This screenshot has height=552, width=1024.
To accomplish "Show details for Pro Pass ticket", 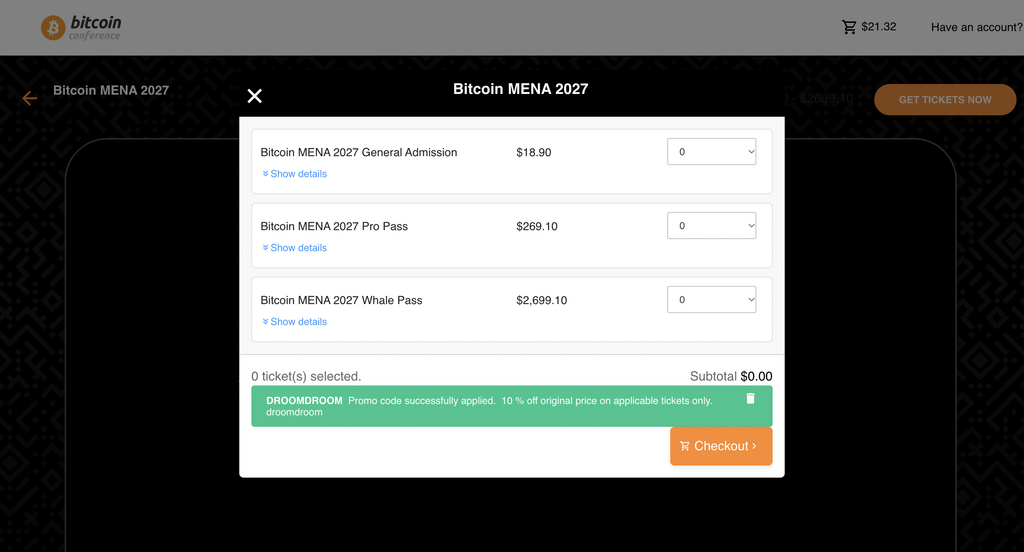I will (295, 248).
